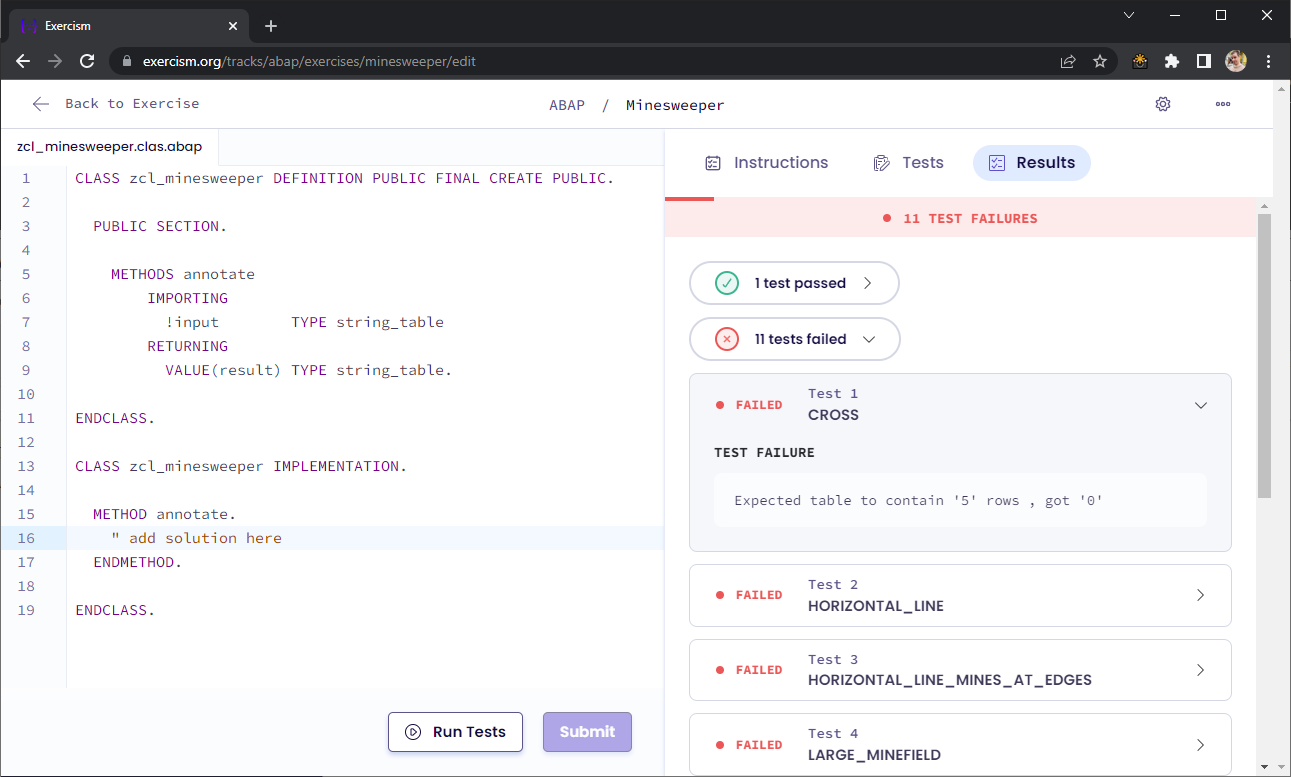Share this page via address bar icon

(x=1068, y=61)
